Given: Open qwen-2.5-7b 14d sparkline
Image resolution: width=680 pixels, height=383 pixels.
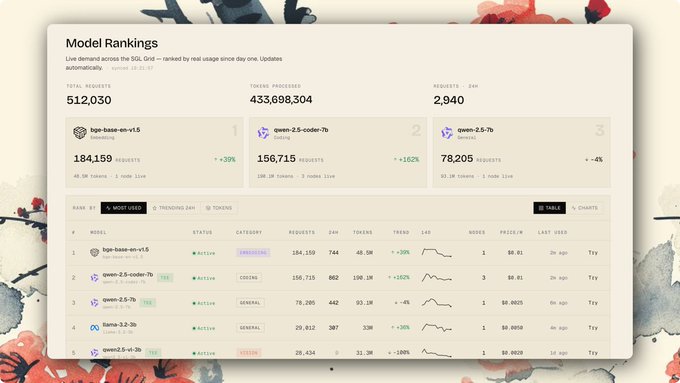Looking at the screenshot, I should pos(437,303).
